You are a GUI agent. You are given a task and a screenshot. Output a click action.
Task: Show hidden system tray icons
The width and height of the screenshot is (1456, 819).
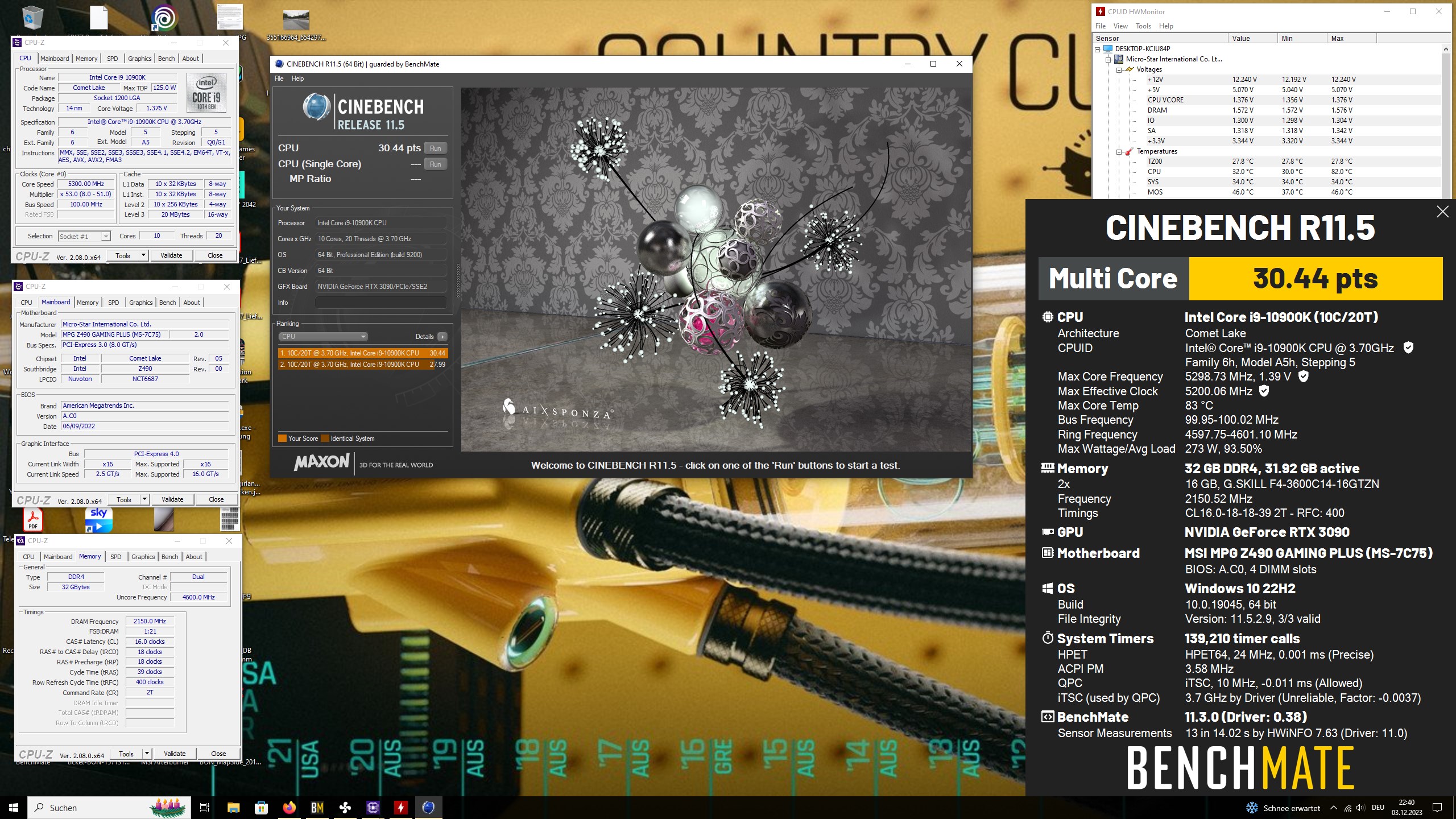coord(1334,808)
